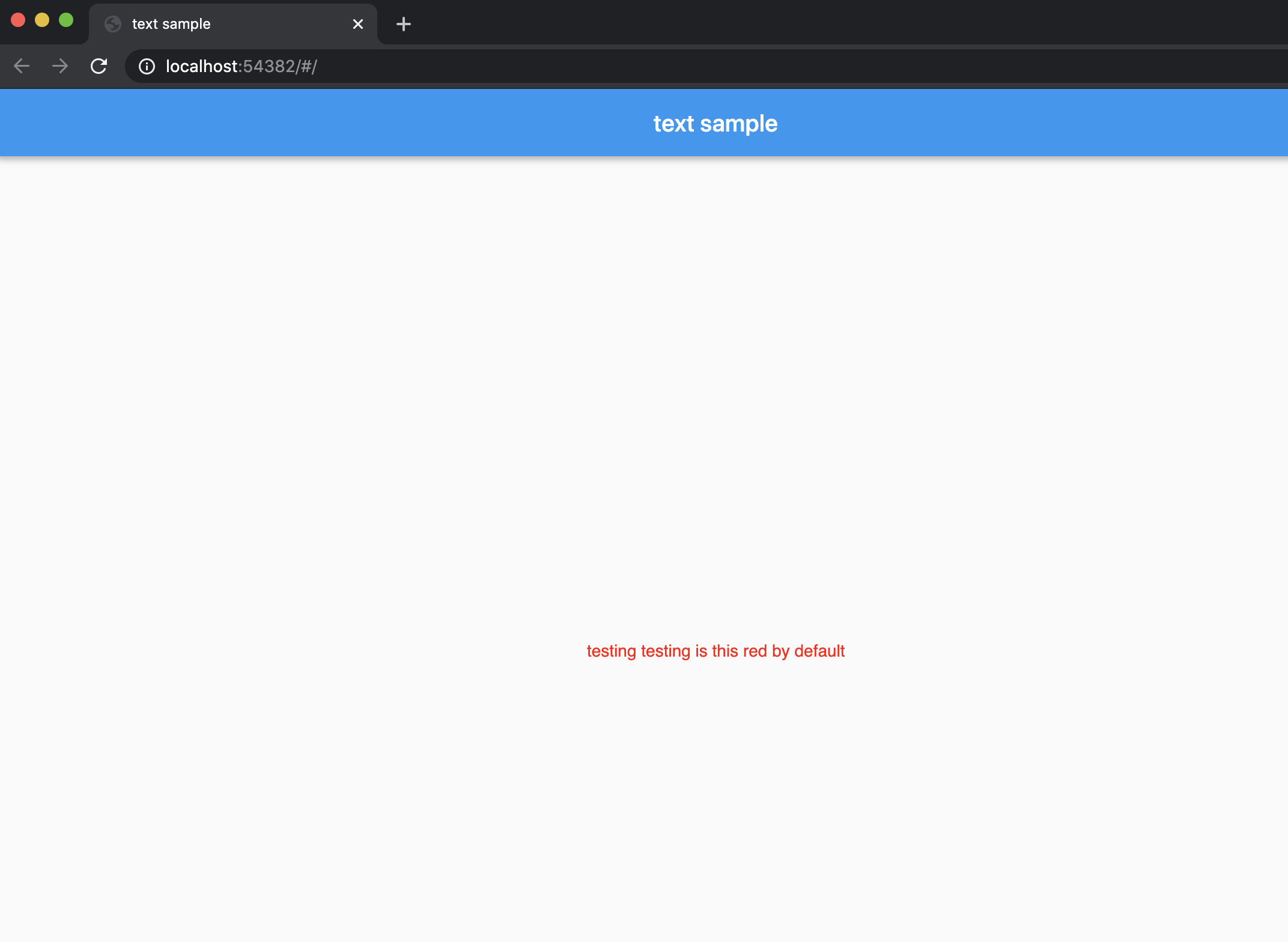The height and width of the screenshot is (942, 1288).
Task: Click the blue text sample header
Action: (x=715, y=123)
